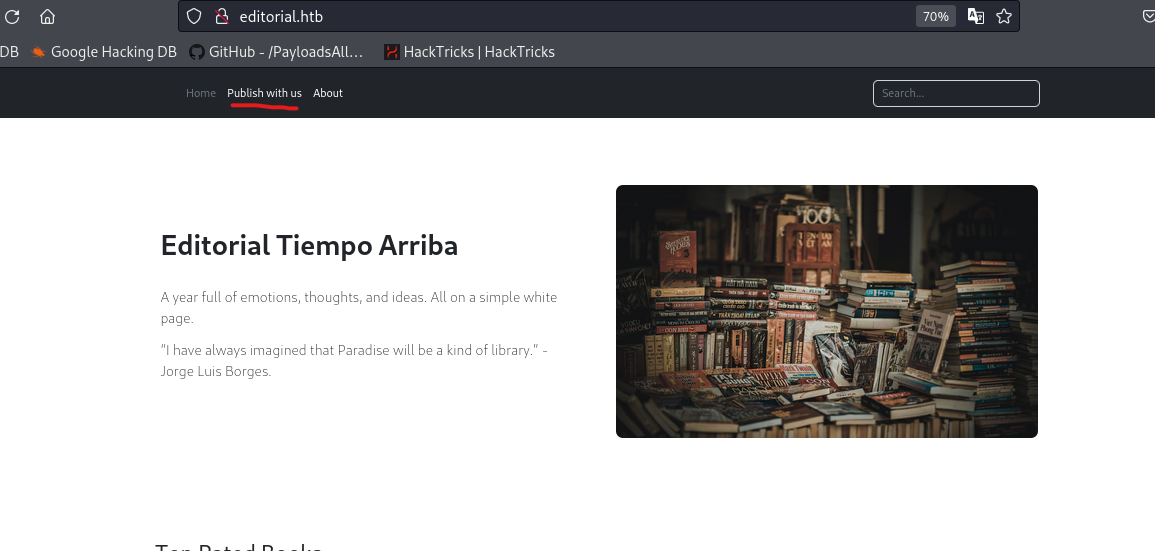
Task: Click the editorial.htb address bar
Action: tap(560, 16)
